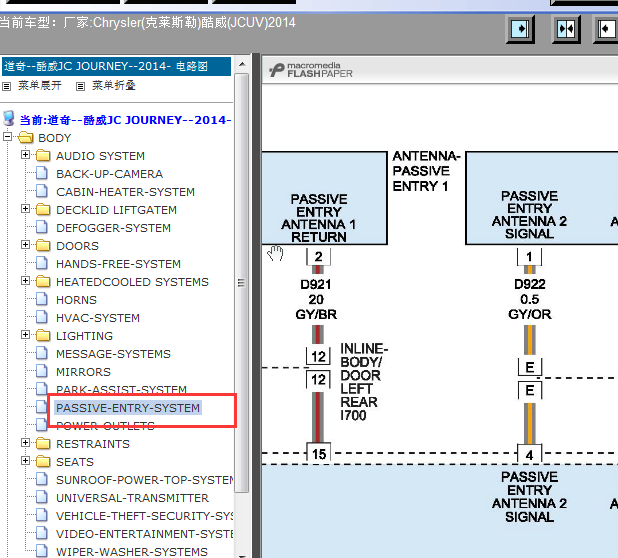
Task: Click the 菜单展开 expand-all link
Action: [40, 86]
